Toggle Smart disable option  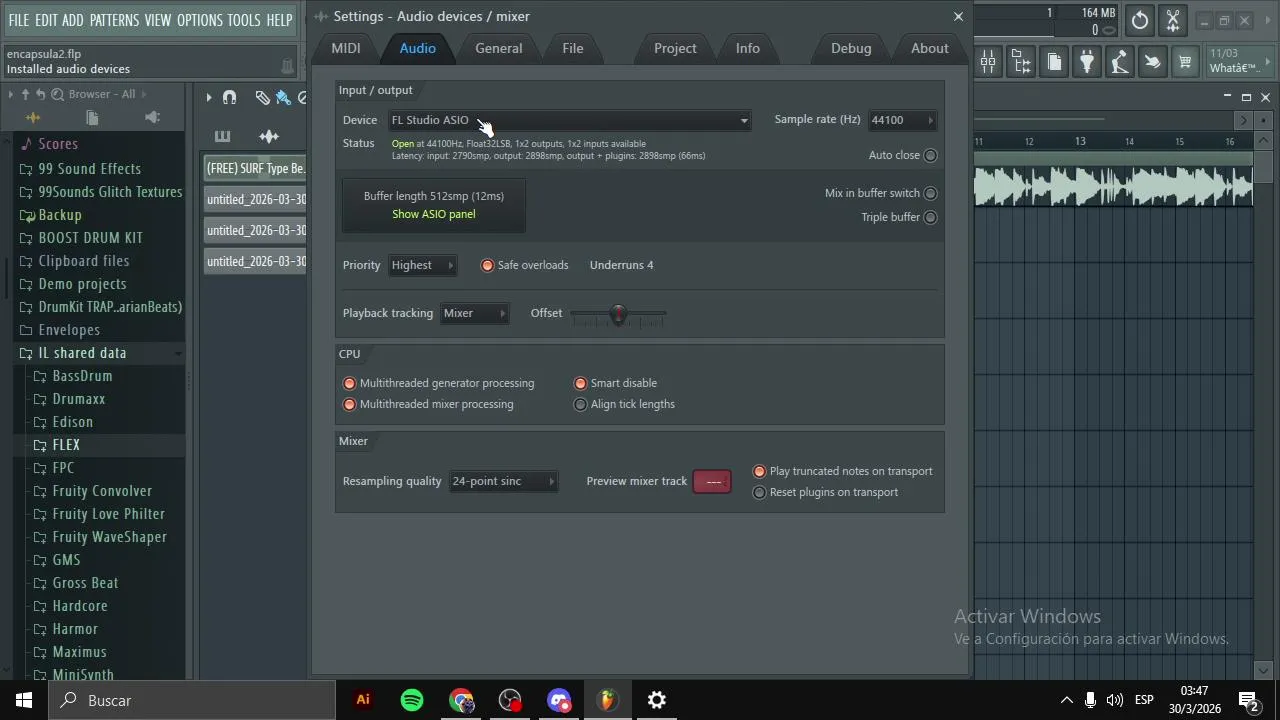pos(580,383)
